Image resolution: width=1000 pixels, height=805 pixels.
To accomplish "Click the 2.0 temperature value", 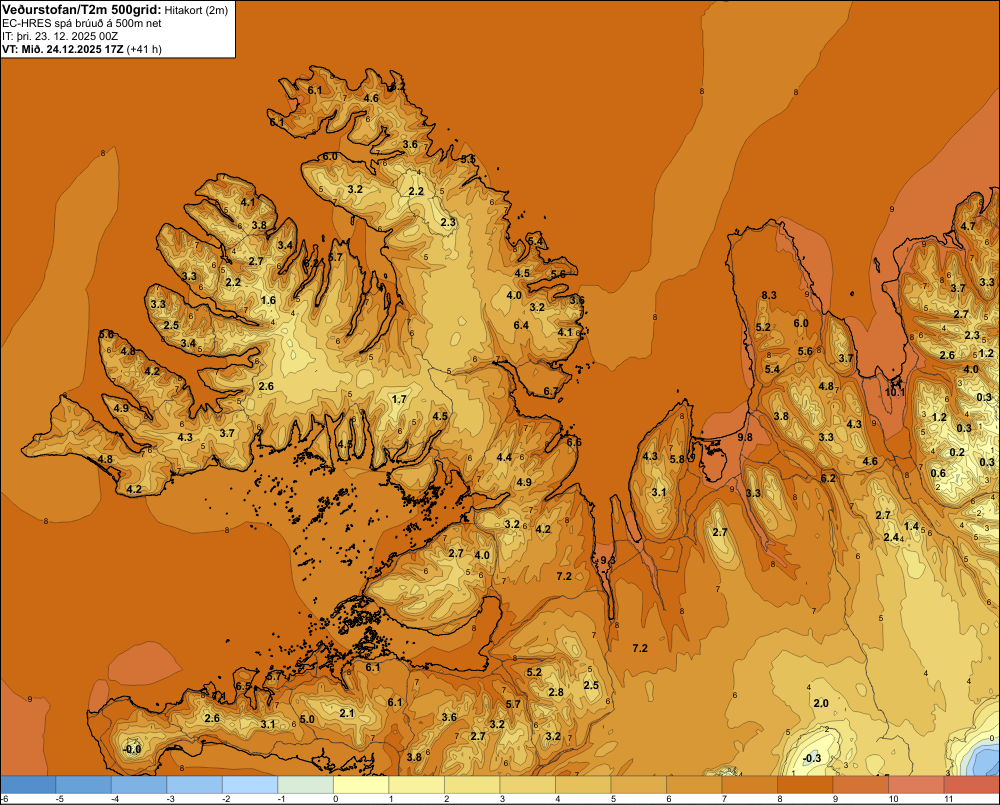I will point(821,702).
